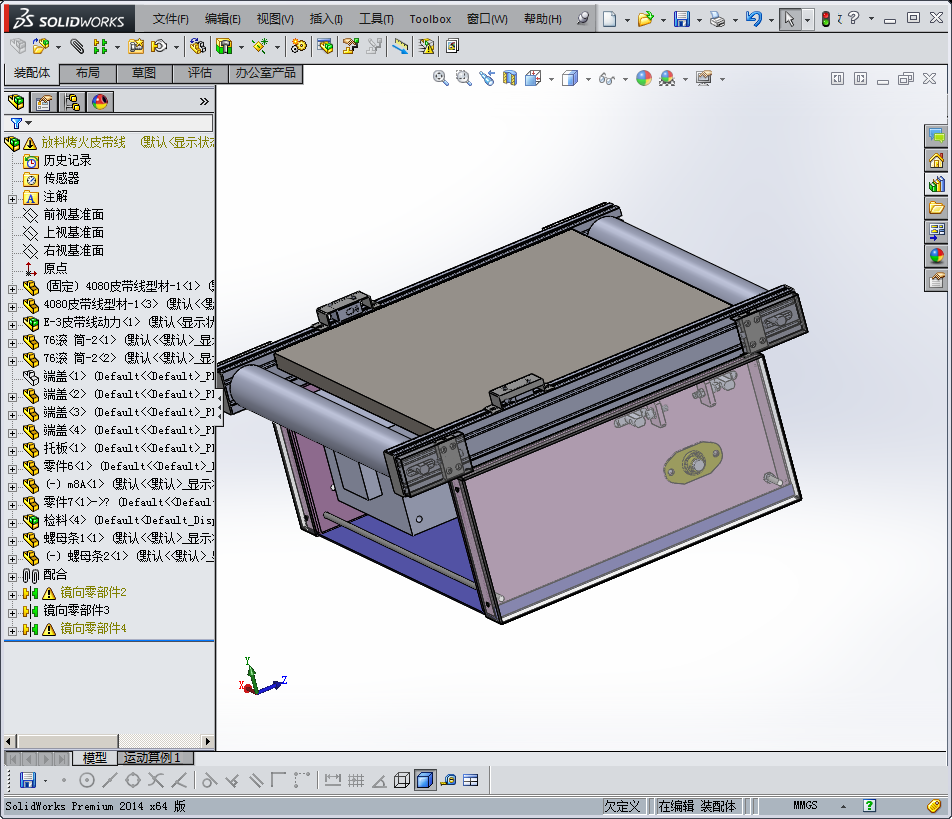952x819 pixels.
Task: Switch to 评估 tab
Action: 200,73
